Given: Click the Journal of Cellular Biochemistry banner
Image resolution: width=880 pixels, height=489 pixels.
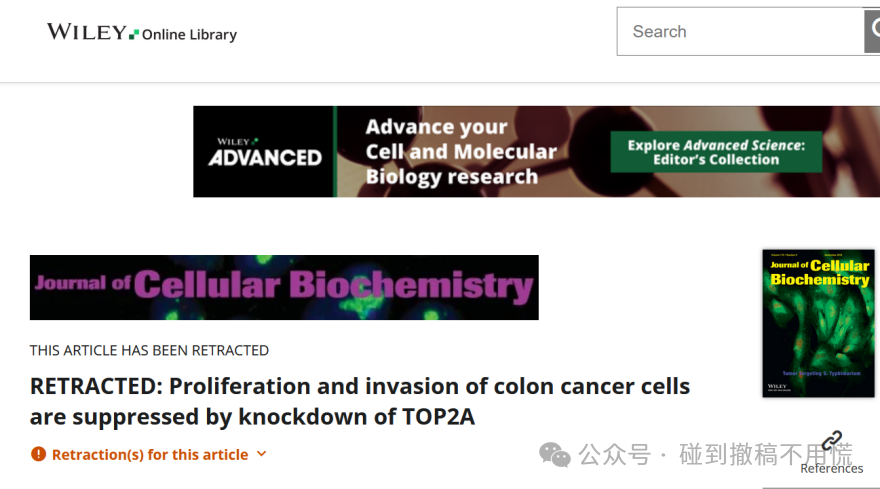Looking at the screenshot, I should pos(284,287).
